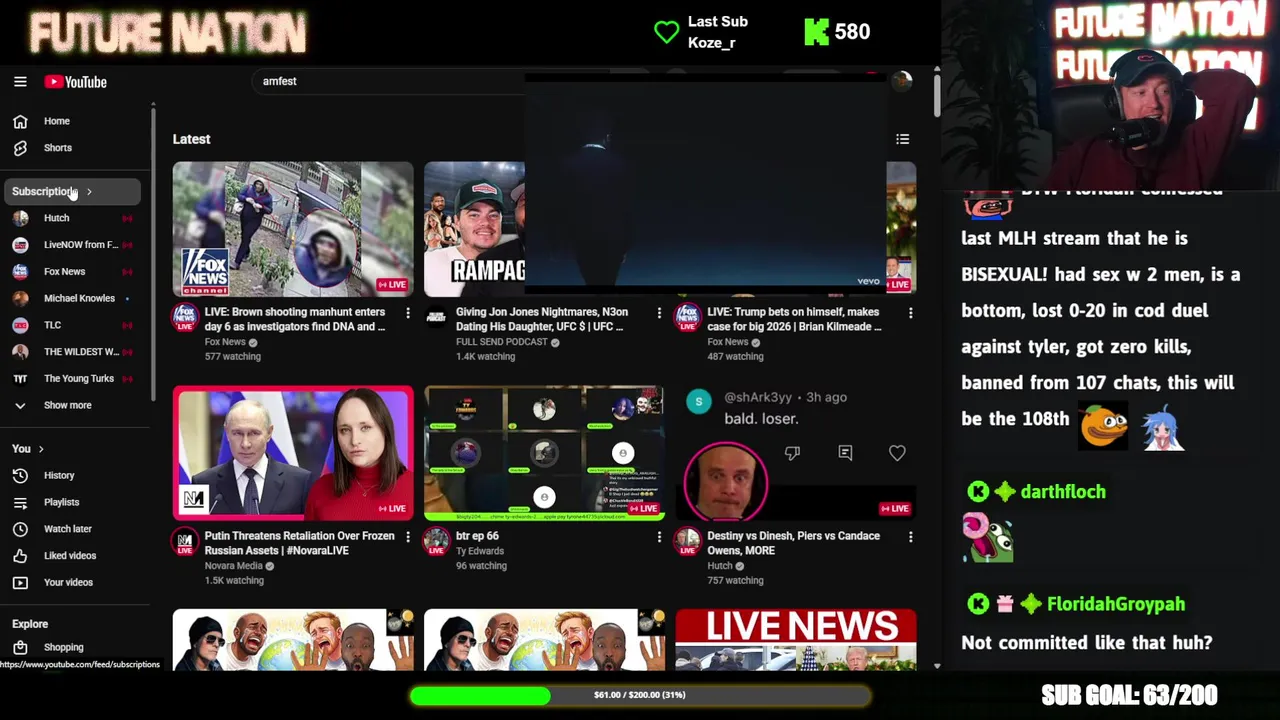
Task: Expand Show more in subscriptions list
Action: [70, 405]
